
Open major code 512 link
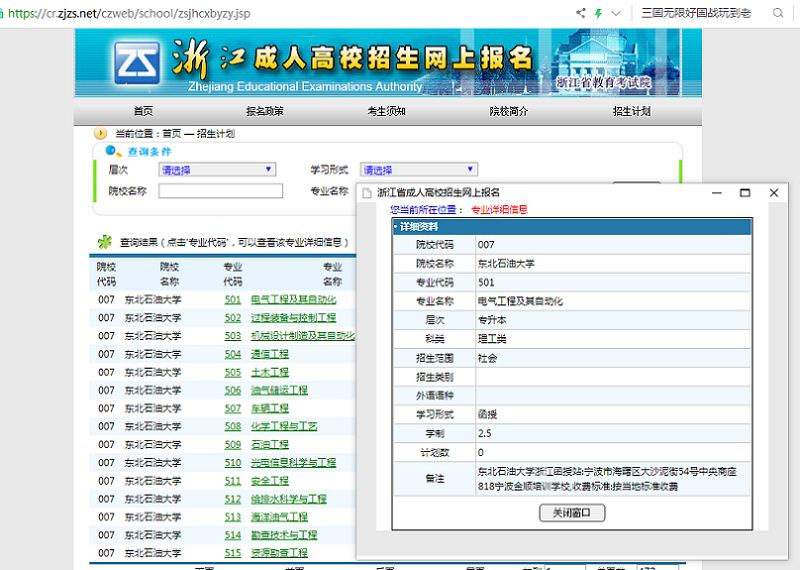[x=233, y=499]
